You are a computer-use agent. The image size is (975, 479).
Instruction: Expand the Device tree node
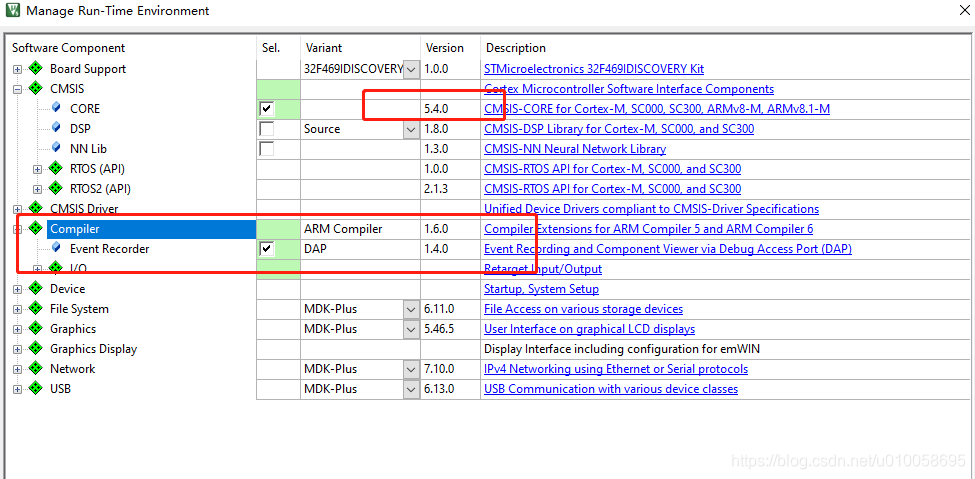17,289
